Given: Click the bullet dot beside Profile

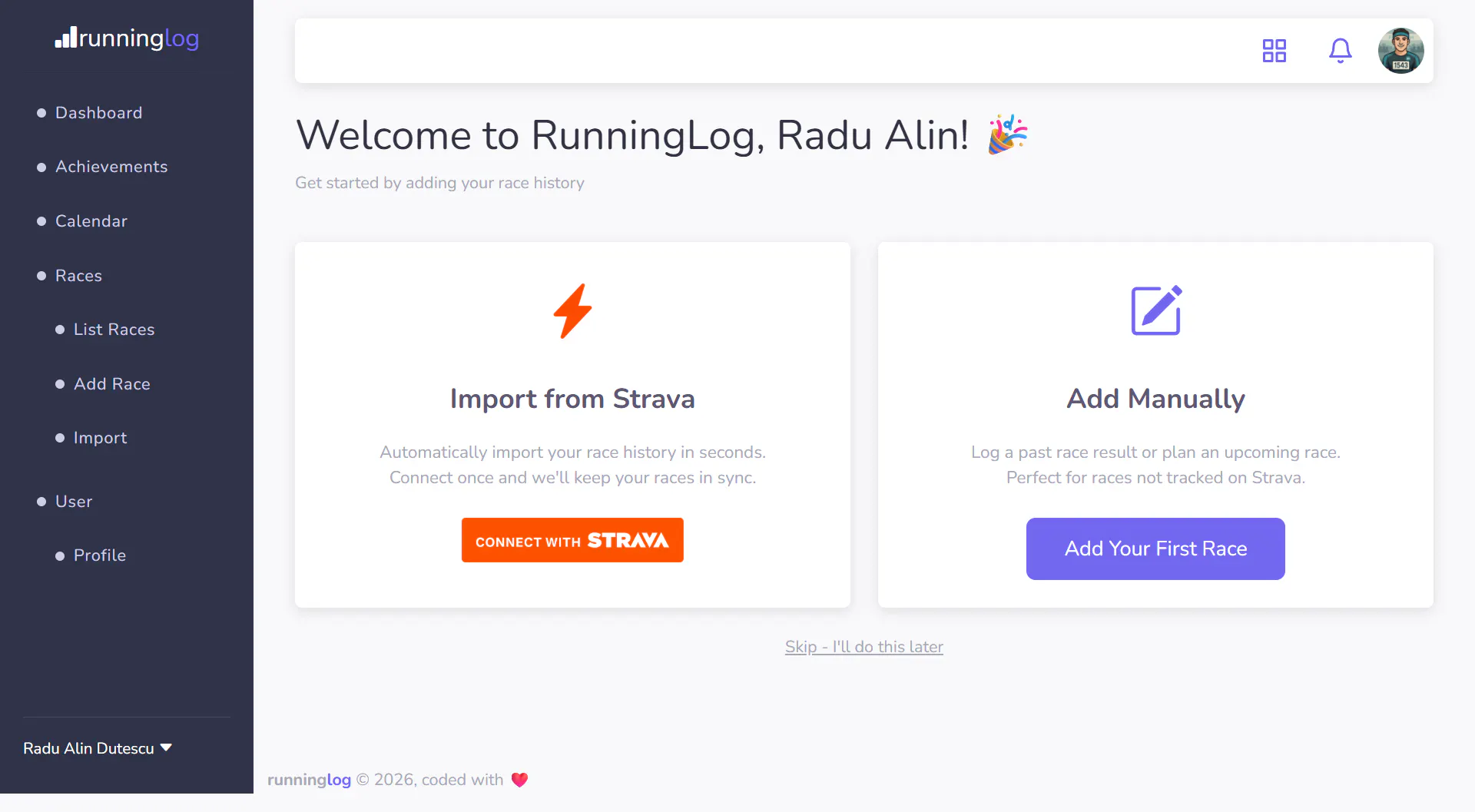Looking at the screenshot, I should click(60, 556).
